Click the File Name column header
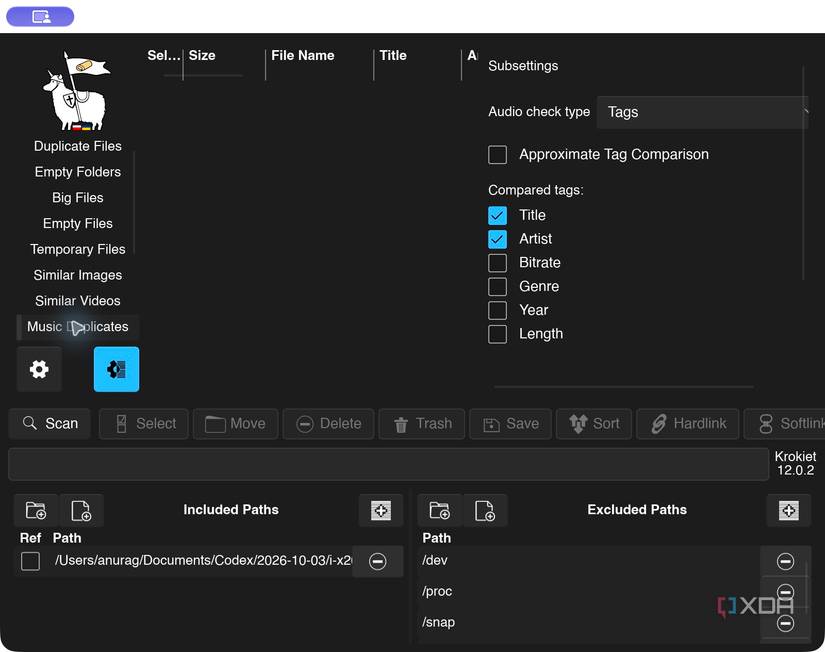The image size is (825, 652). pyautogui.click(x=303, y=55)
